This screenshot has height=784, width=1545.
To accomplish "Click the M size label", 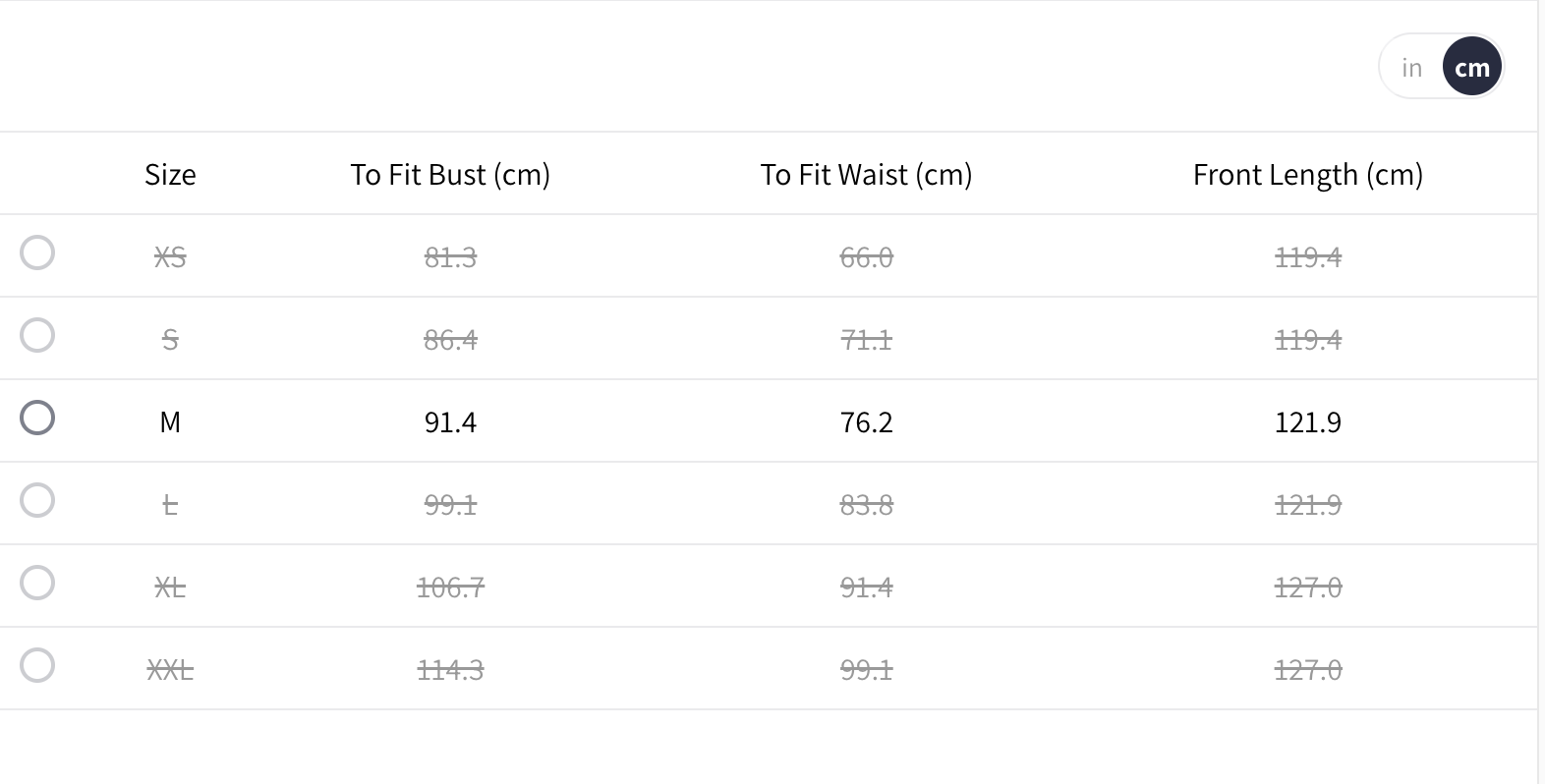I will tap(170, 422).
